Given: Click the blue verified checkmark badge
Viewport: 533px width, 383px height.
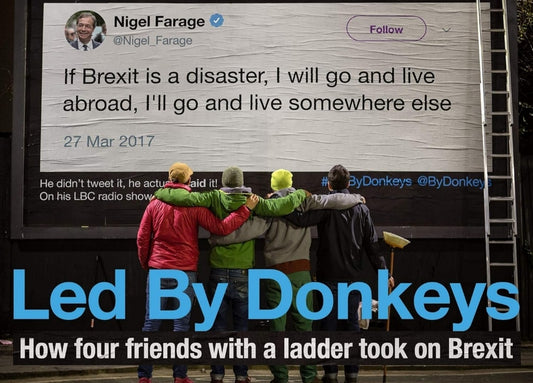Looking at the screenshot, I should pos(217,21).
